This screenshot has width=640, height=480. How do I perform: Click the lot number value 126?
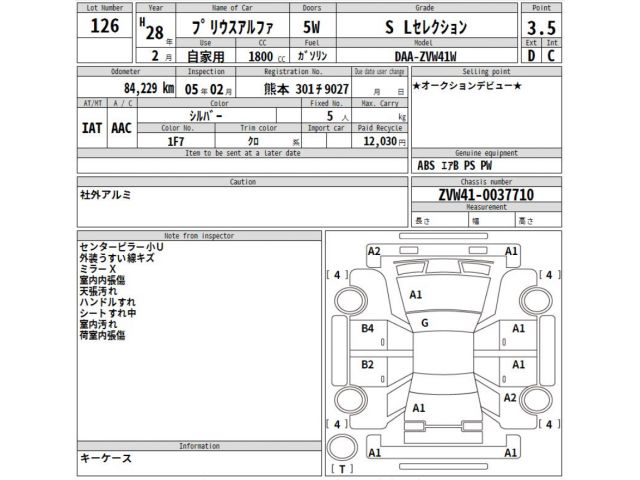105,26
